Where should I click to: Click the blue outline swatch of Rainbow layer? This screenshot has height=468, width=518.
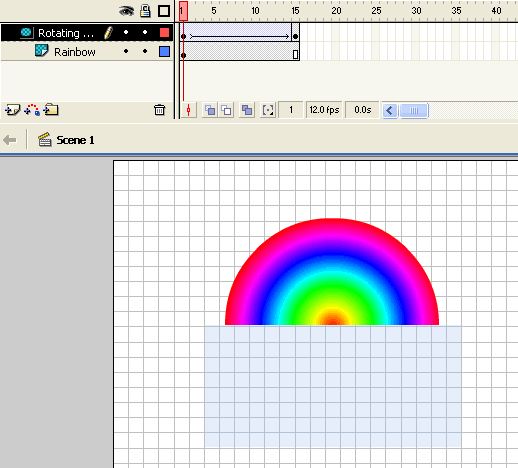coord(164,52)
